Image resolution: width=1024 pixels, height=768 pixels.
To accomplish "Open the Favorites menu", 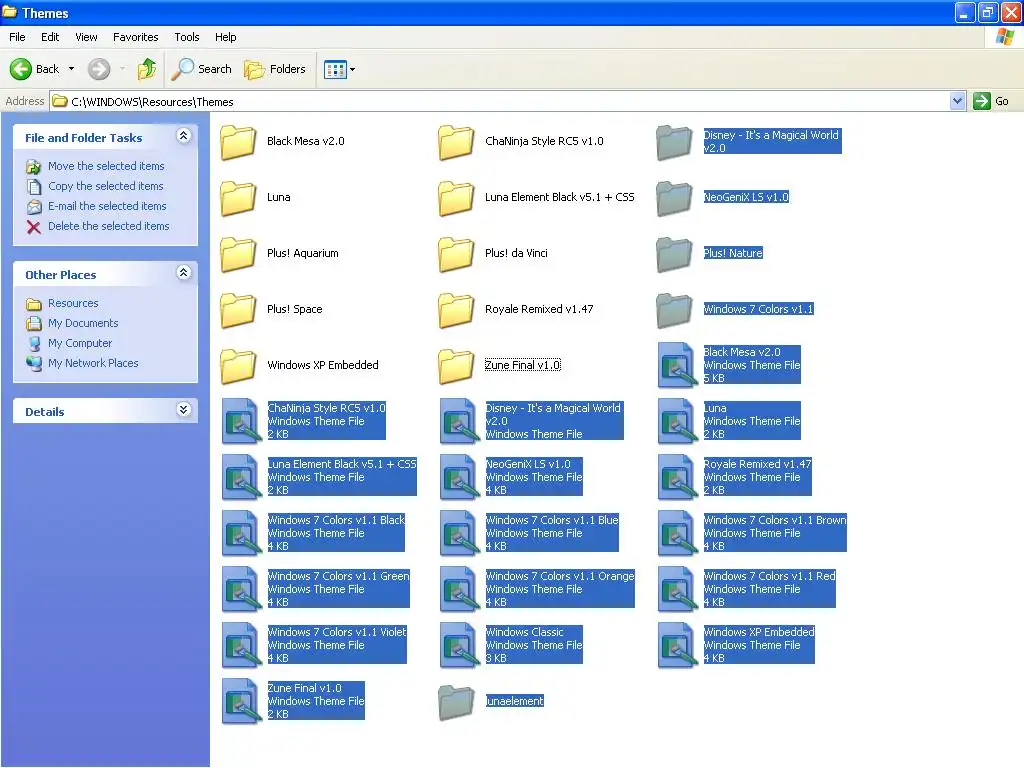I will tap(136, 37).
